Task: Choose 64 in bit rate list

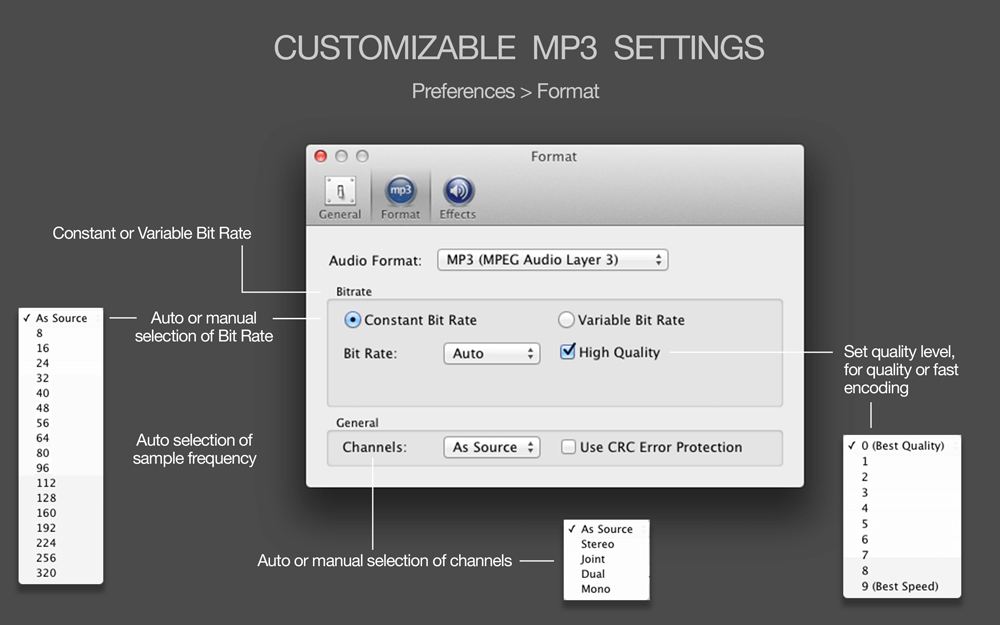Action: pyautogui.click(x=61, y=438)
